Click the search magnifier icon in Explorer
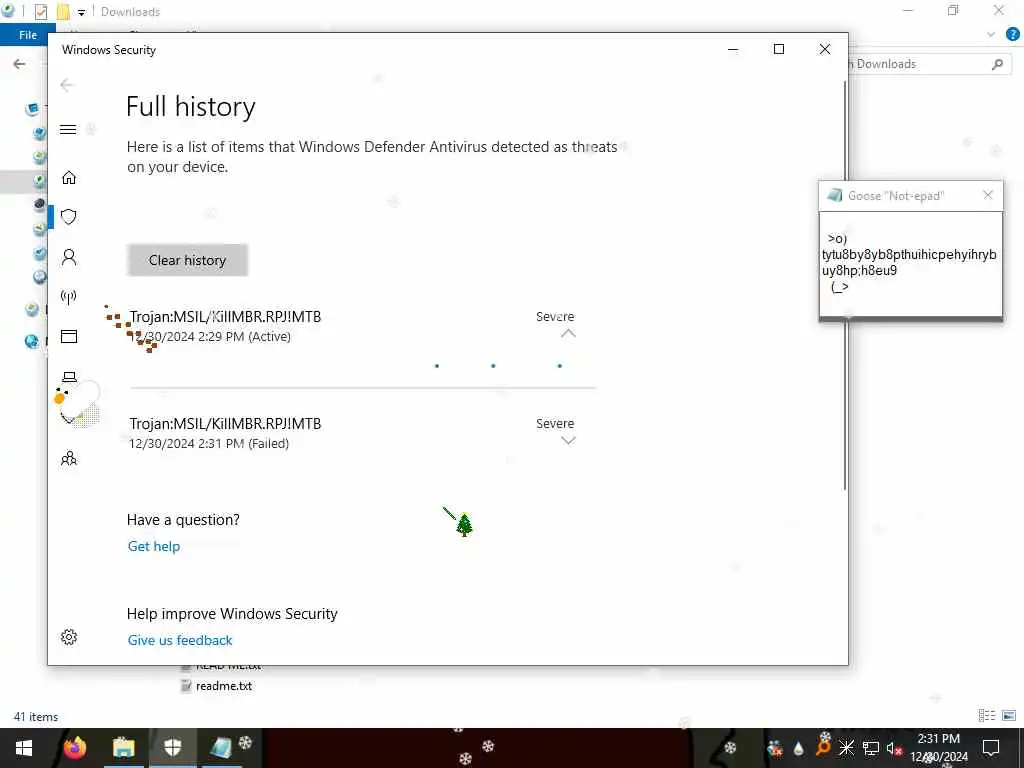 [x=997, y=64]
